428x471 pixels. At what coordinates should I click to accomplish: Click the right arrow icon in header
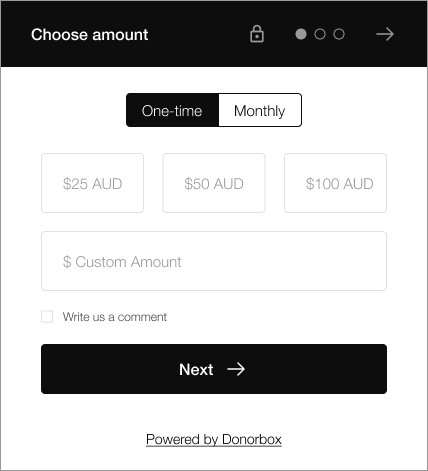pos(385,34)
